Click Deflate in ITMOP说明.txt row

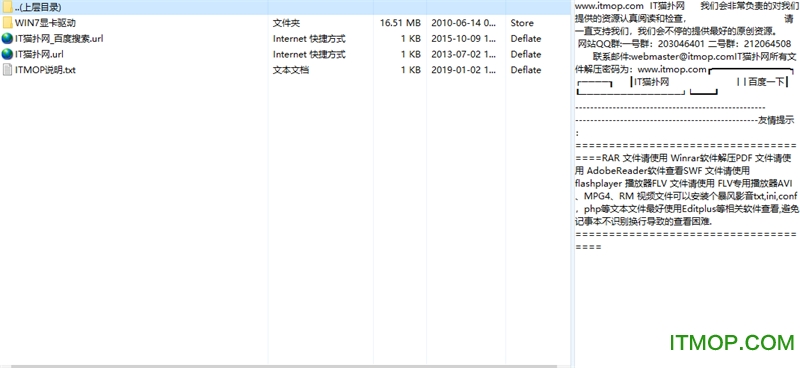point(526,70)
